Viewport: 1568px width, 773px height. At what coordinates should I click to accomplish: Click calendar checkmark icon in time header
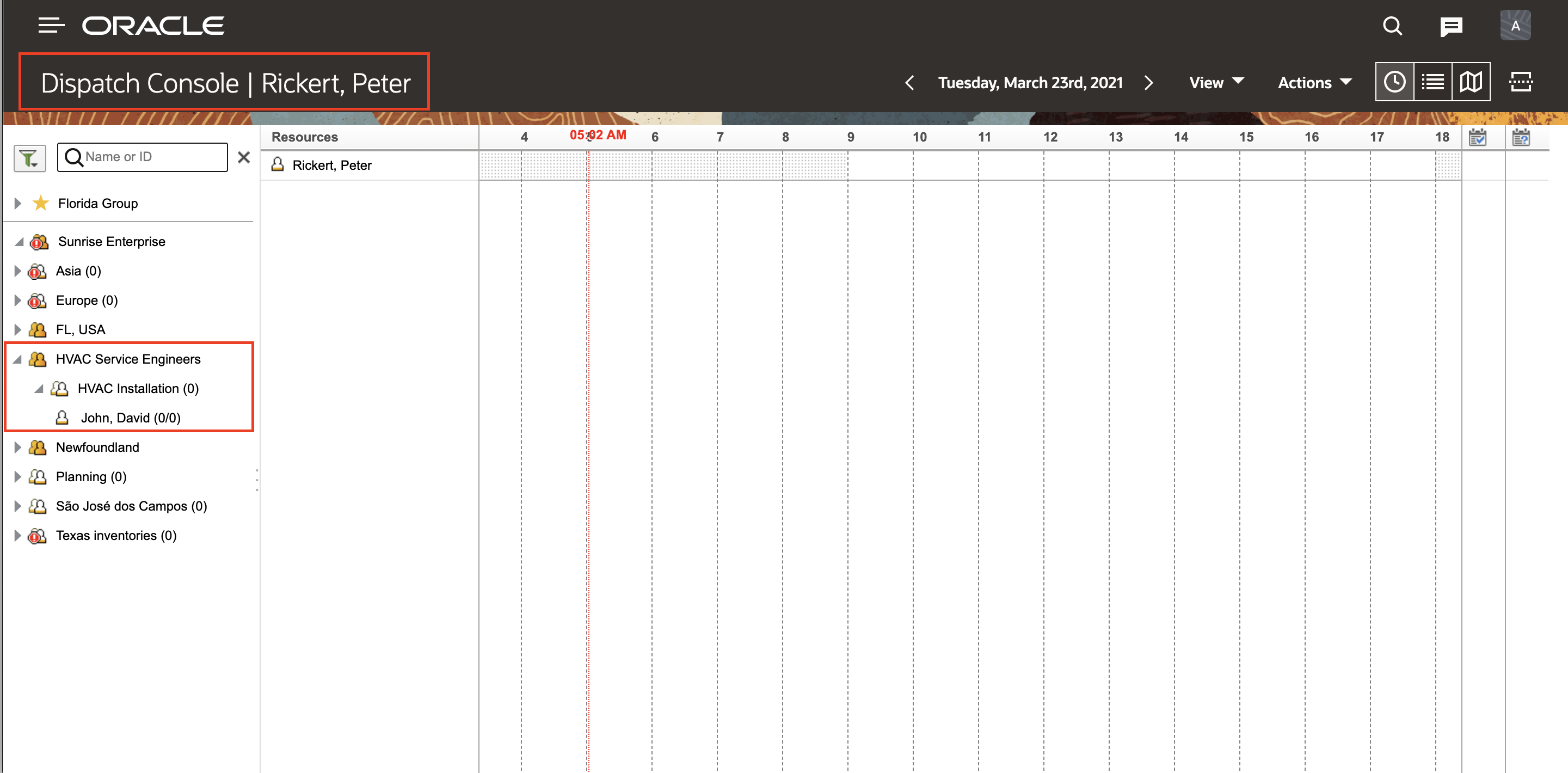(x=1477, y=138)
